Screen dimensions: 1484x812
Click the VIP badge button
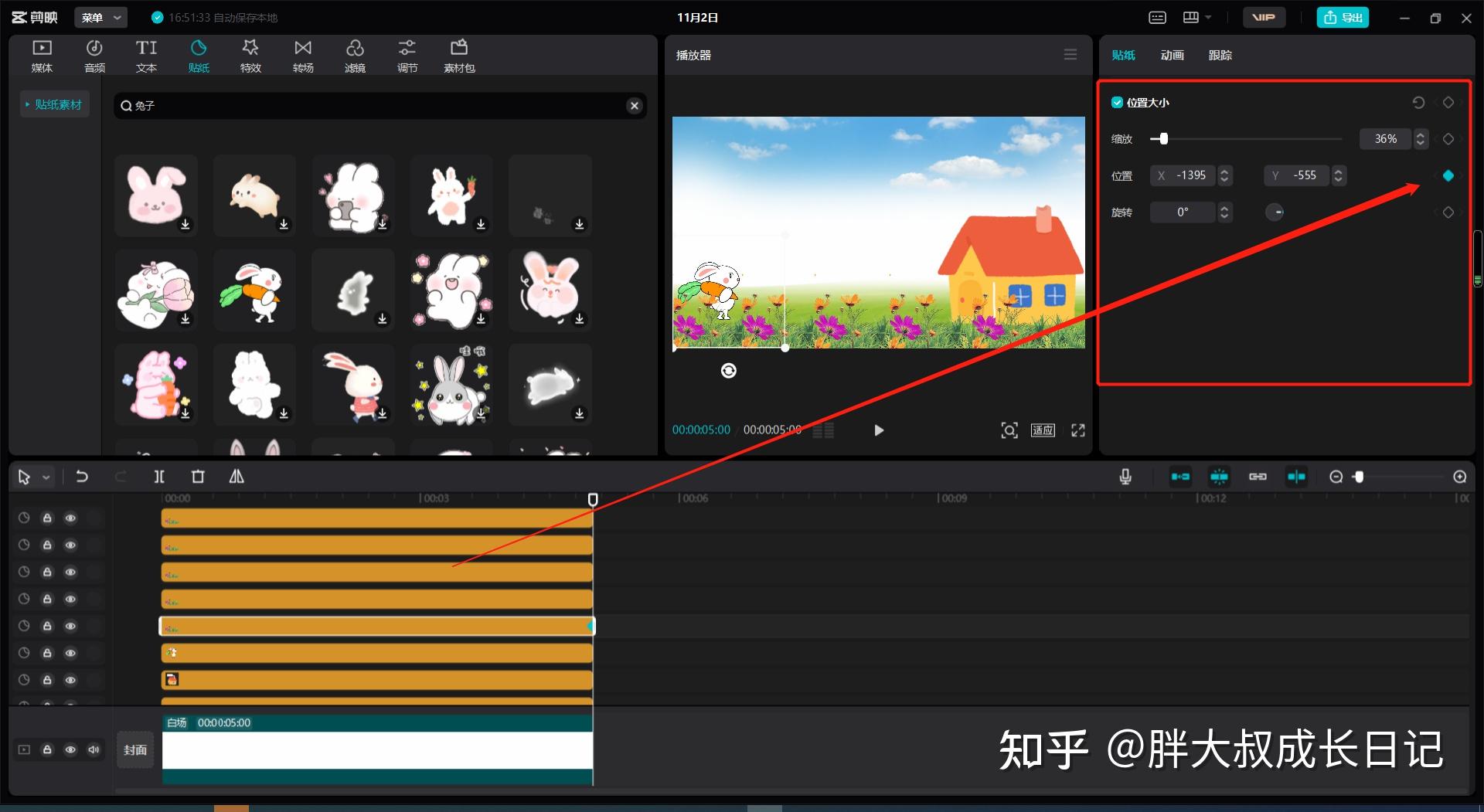click(x=1264, y=17)
